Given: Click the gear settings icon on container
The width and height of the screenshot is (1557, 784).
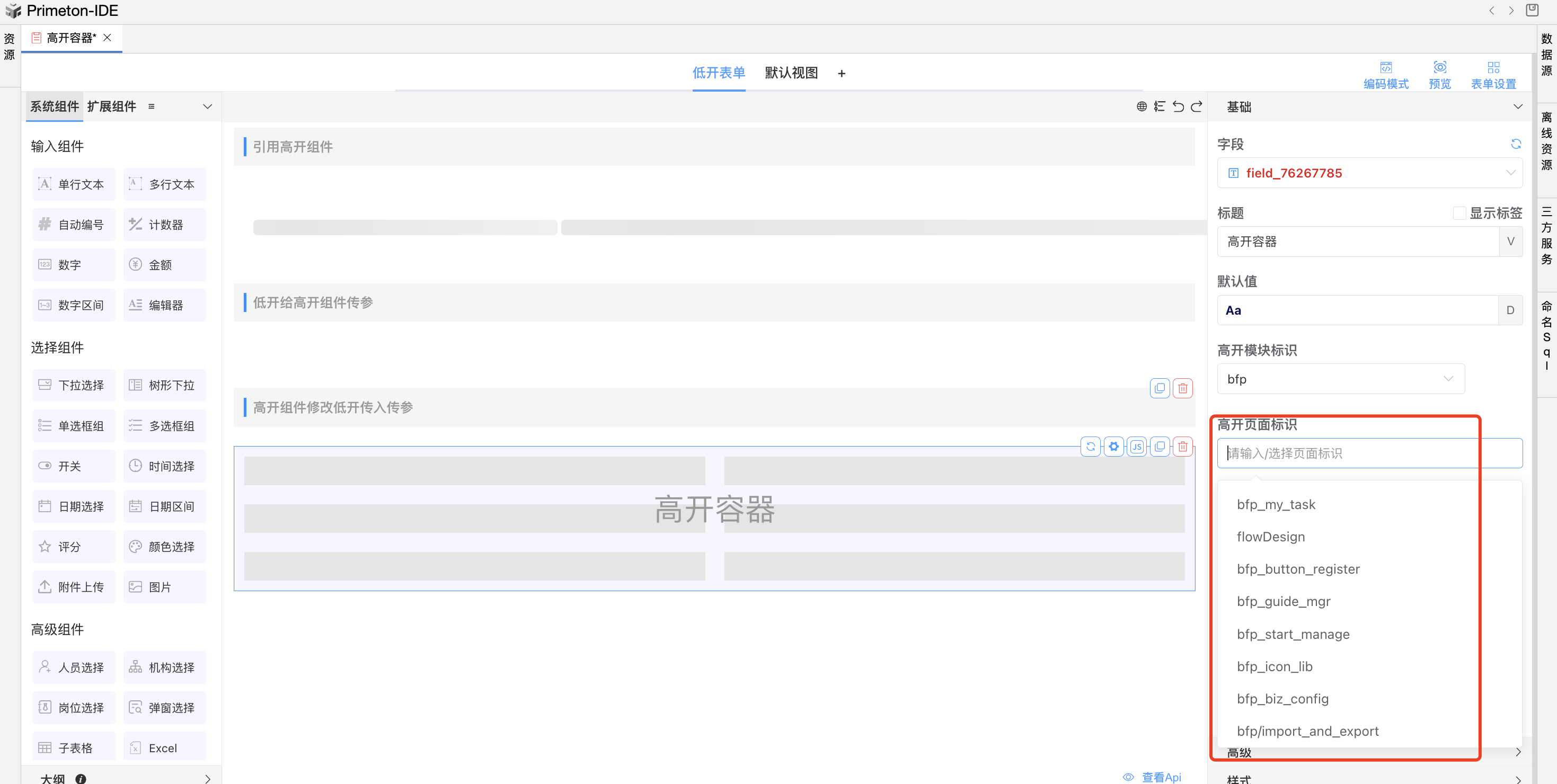Looking at the screenshot, I should [1113, 447].
